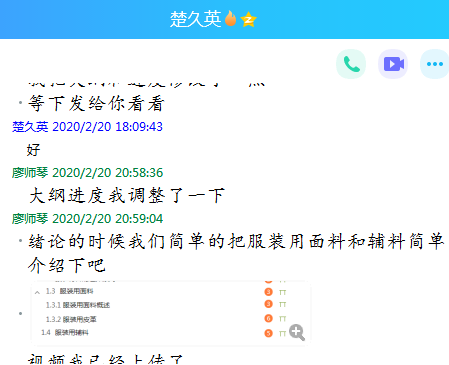Screen dimensions: 449x365
Task: Click the green icon on row 1.4
Action: [282, 333]
